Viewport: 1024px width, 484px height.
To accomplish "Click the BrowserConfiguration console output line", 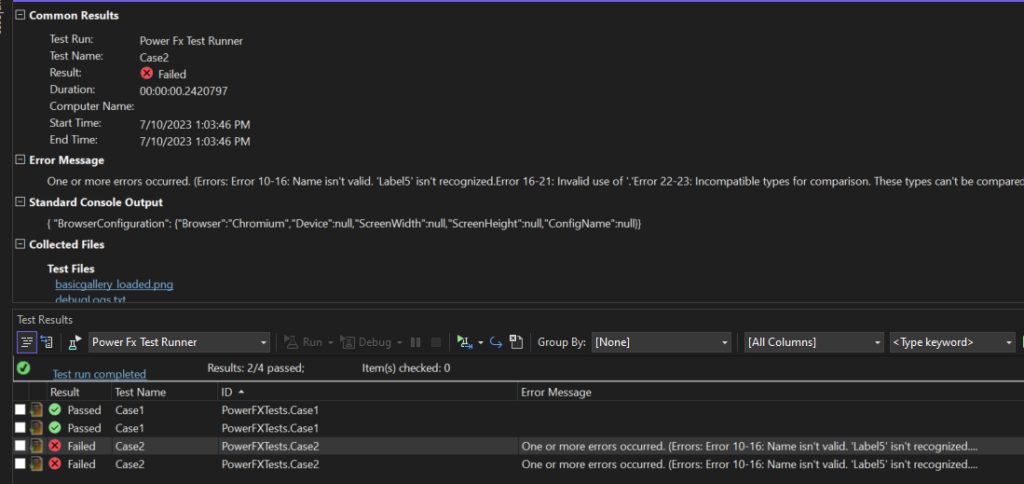I will (x=344, y=223).
